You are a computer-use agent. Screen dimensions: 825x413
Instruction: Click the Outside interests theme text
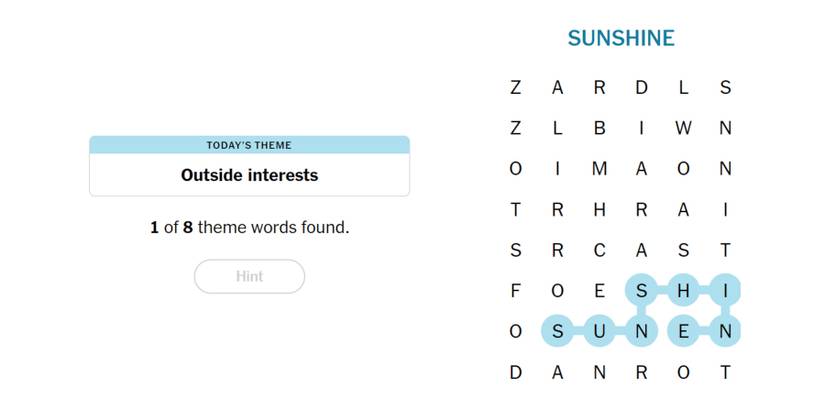[x=249, y=175]
